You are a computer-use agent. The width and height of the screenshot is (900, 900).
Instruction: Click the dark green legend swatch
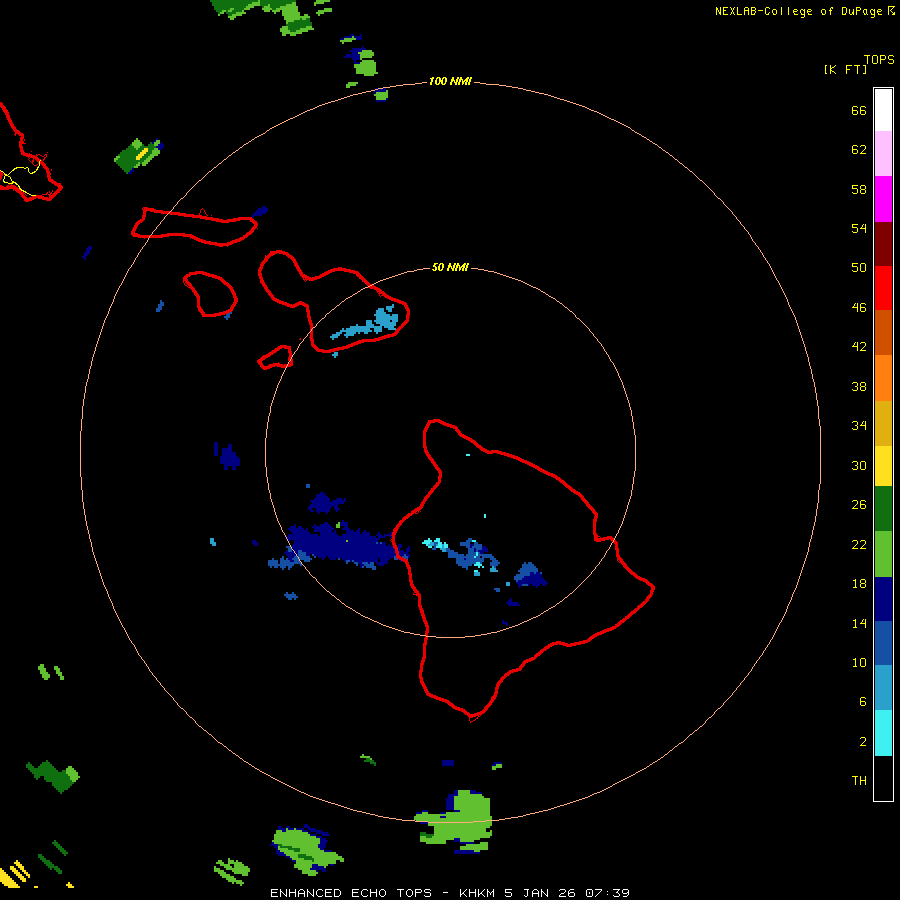pyautogui.click(x=883, y=509)
